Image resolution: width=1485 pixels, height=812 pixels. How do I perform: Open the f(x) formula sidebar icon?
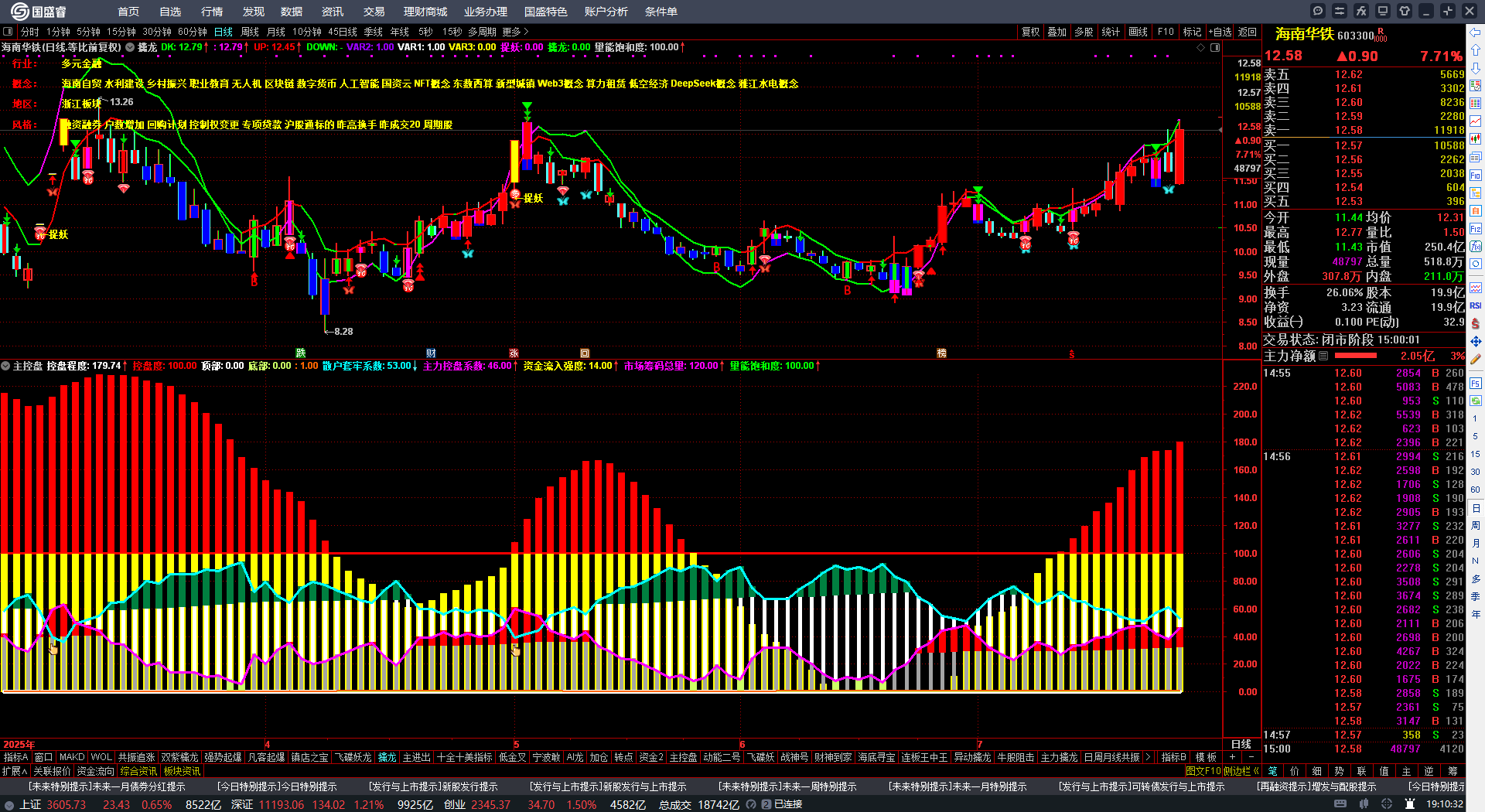click(x=1476, y=247)
